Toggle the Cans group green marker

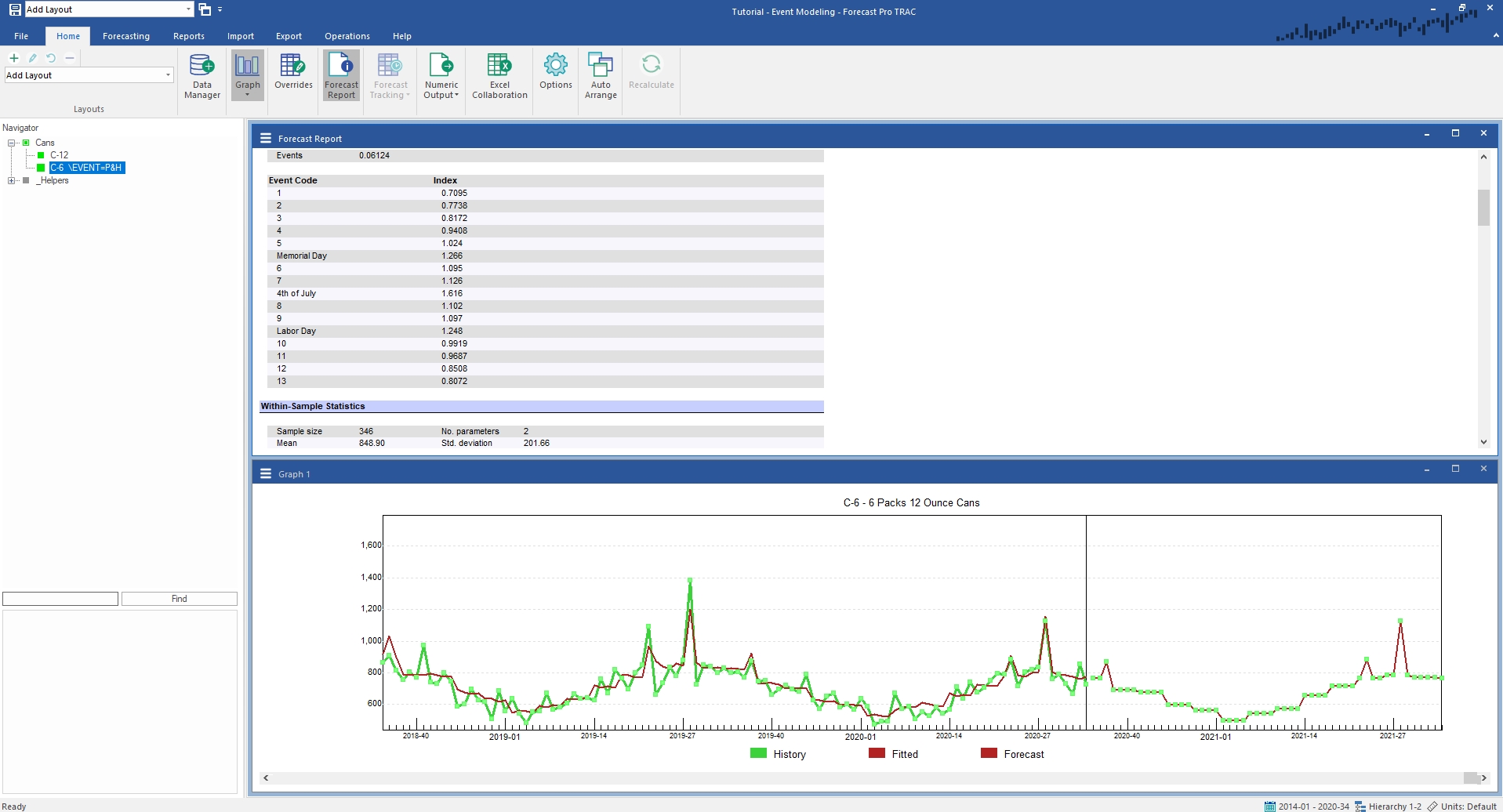(x=26, y=143)
